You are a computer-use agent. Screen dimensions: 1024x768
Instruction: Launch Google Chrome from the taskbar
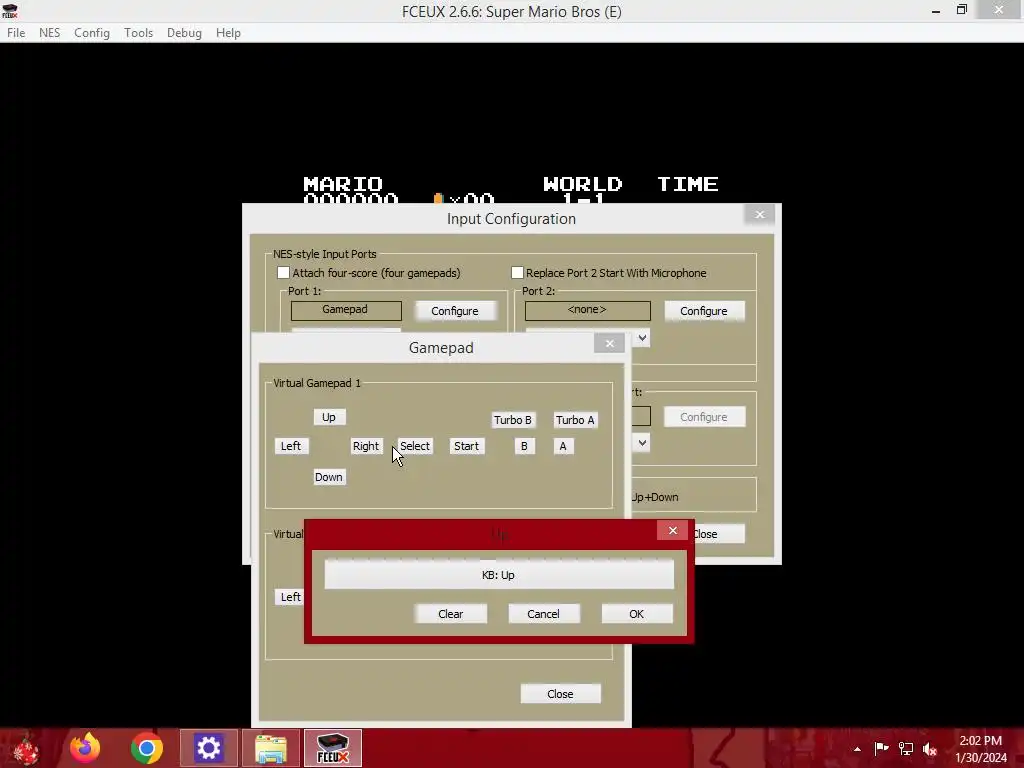pyautogui.click(x=146, y=748)
